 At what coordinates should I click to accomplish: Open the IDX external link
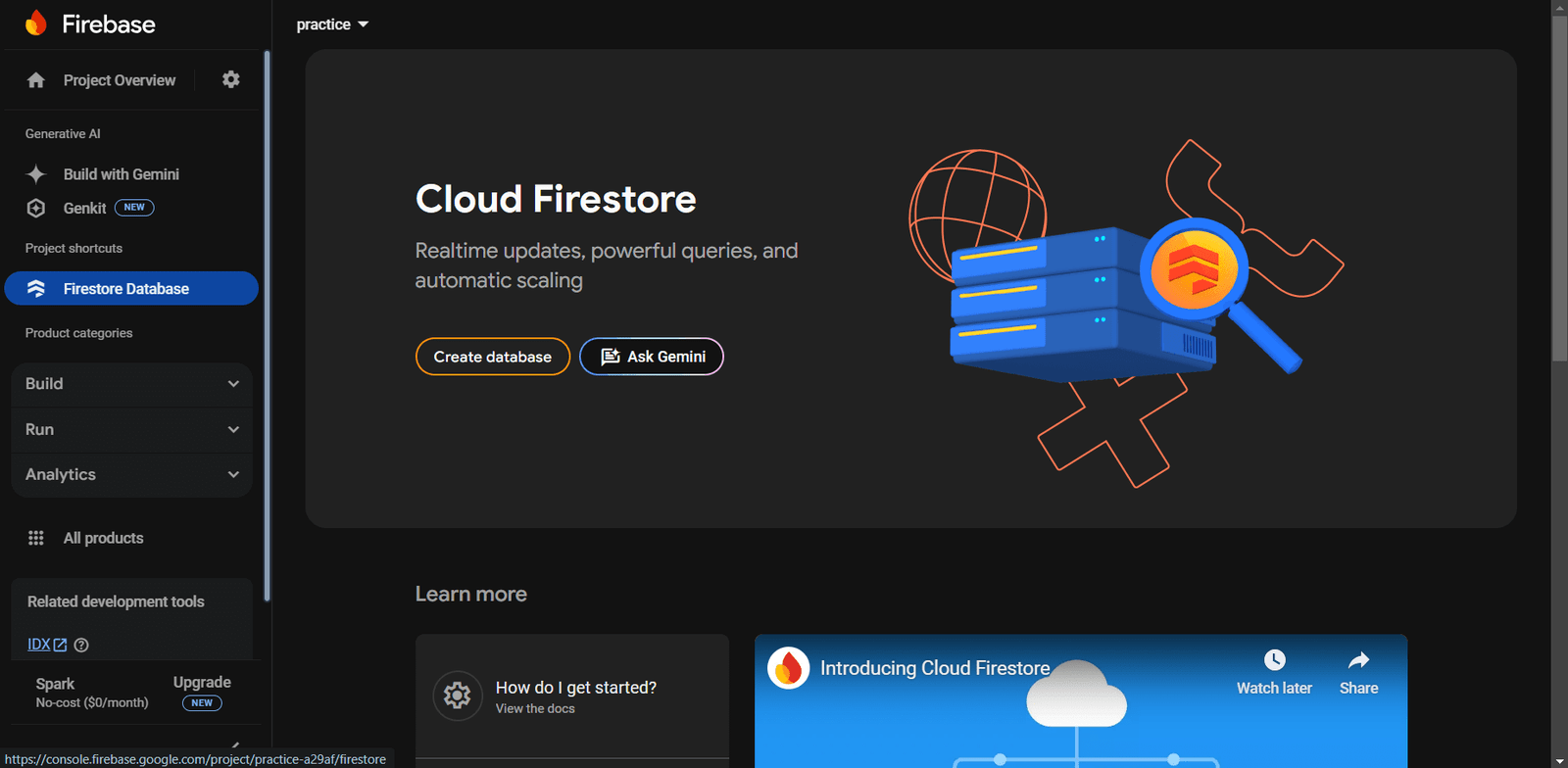[46, 645]
